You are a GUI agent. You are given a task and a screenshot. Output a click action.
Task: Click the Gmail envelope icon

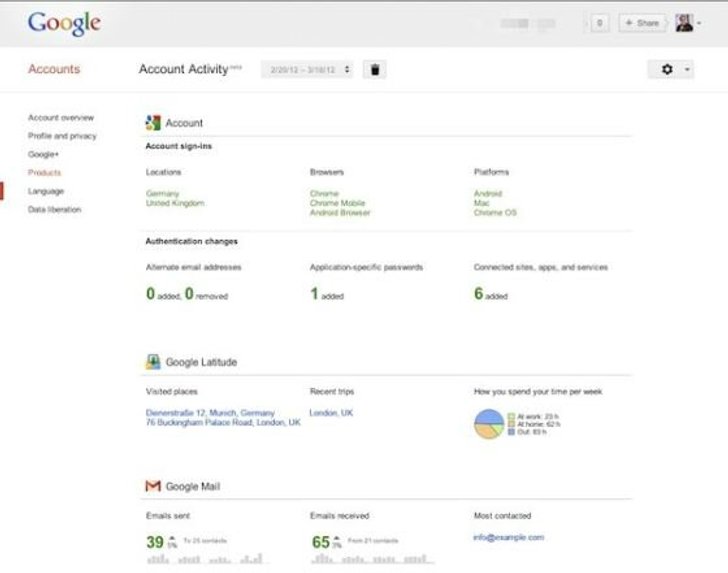tap(153, 486)
